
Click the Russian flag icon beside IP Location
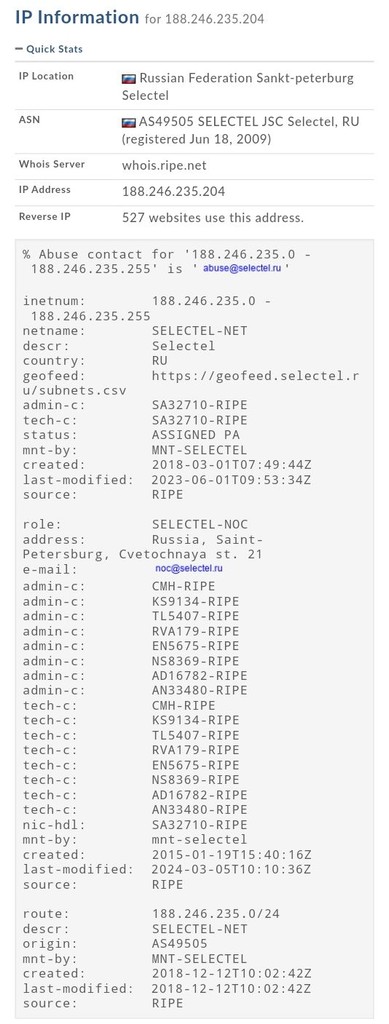tap(129, 79)
